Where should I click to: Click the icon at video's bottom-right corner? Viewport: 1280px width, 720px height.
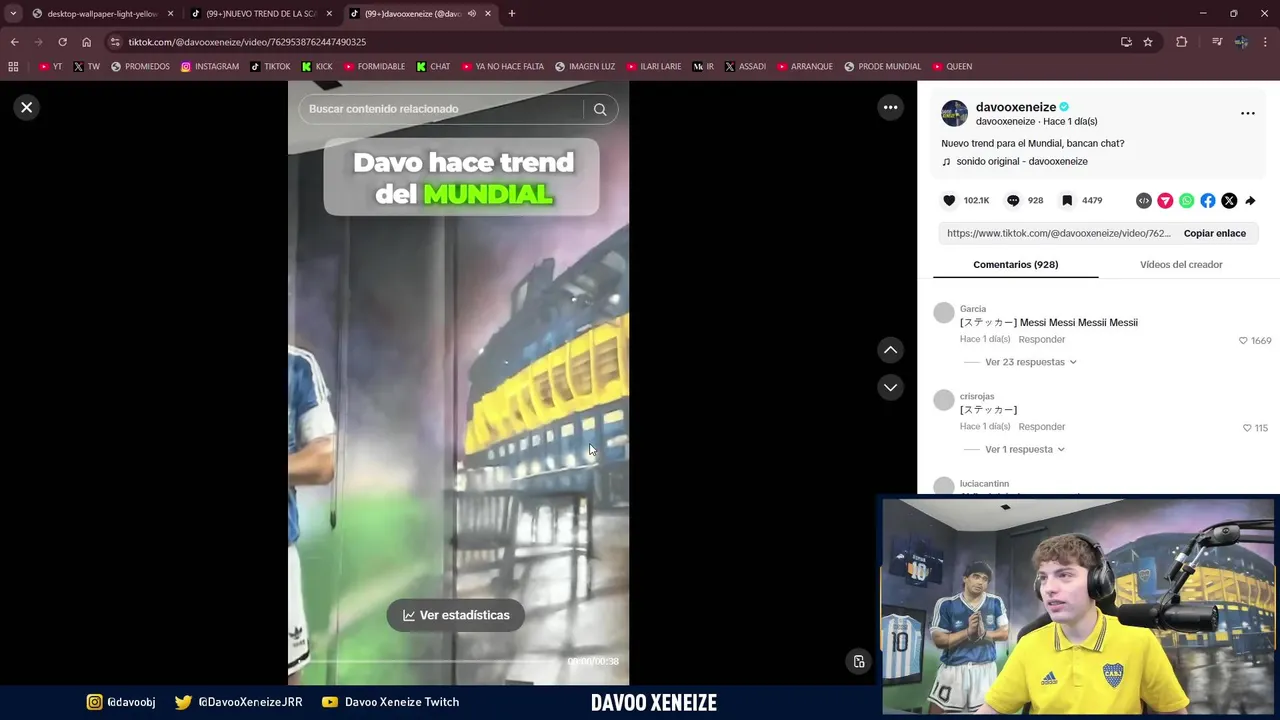(x=858, y=661)
